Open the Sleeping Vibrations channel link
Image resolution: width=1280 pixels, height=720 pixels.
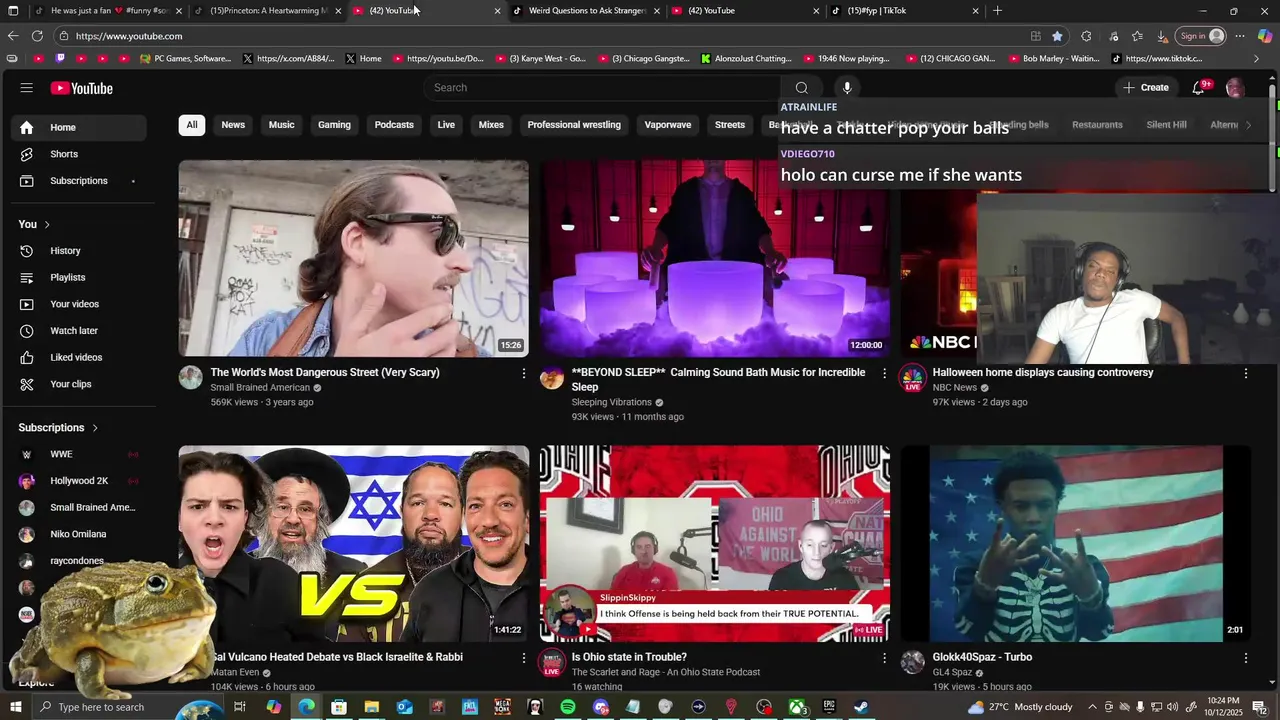(611, 403)
